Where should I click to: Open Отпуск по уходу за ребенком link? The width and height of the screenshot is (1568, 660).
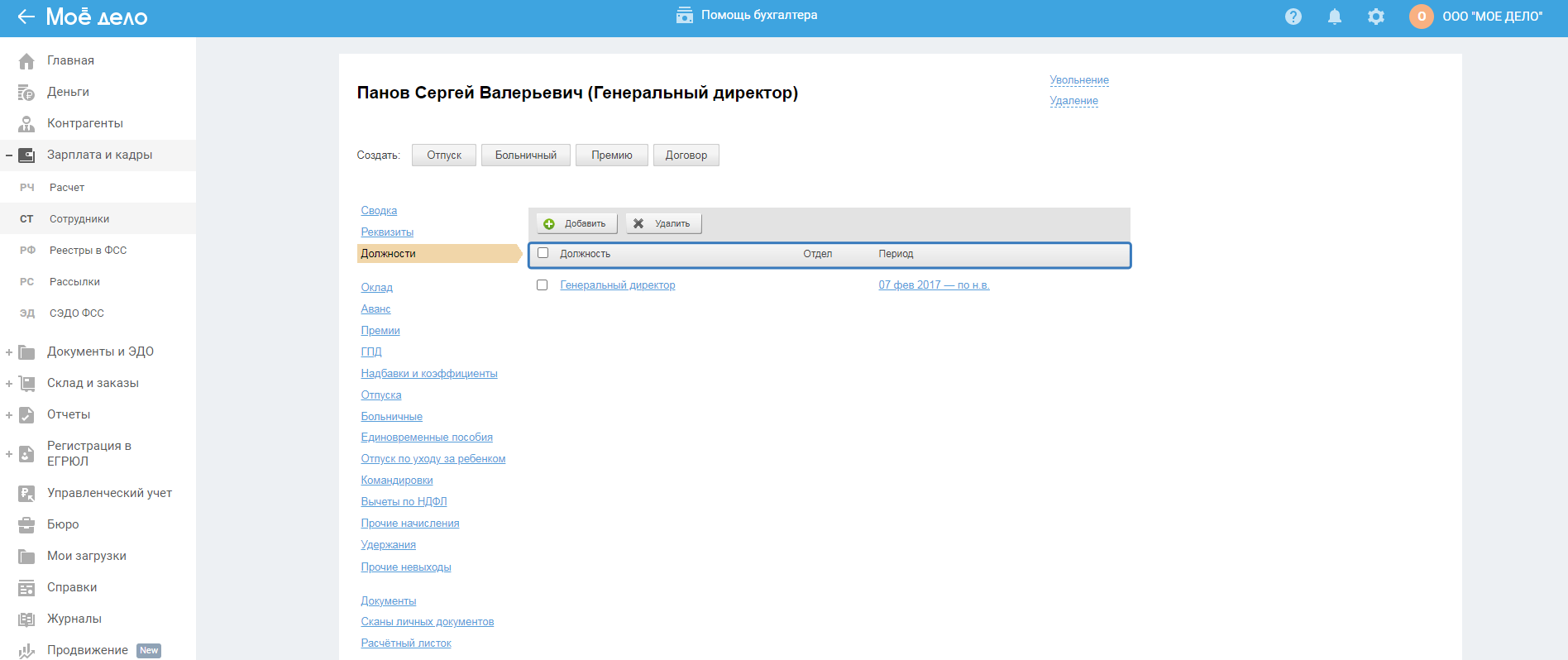[x=433, y=459]
